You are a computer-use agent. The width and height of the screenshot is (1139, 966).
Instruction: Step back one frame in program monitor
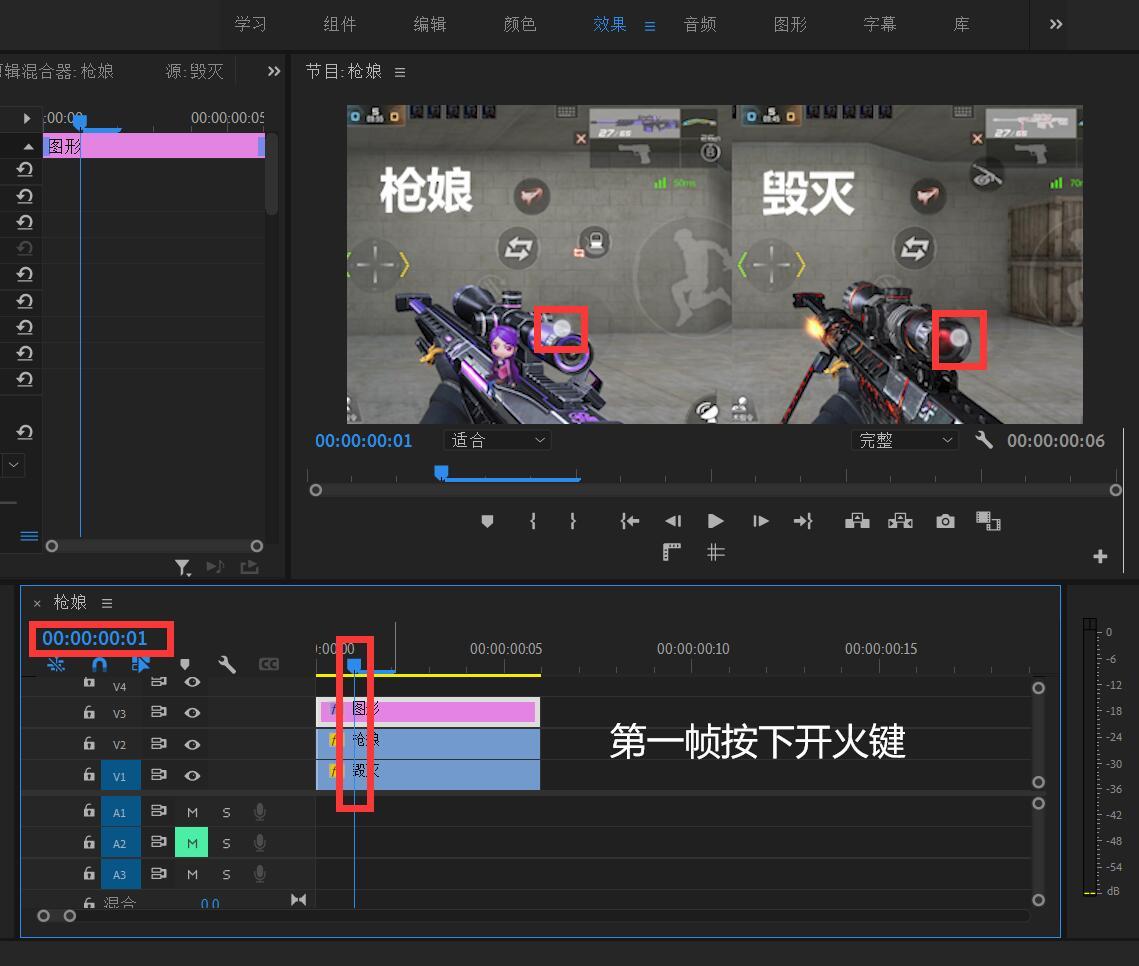pos(673,521)
